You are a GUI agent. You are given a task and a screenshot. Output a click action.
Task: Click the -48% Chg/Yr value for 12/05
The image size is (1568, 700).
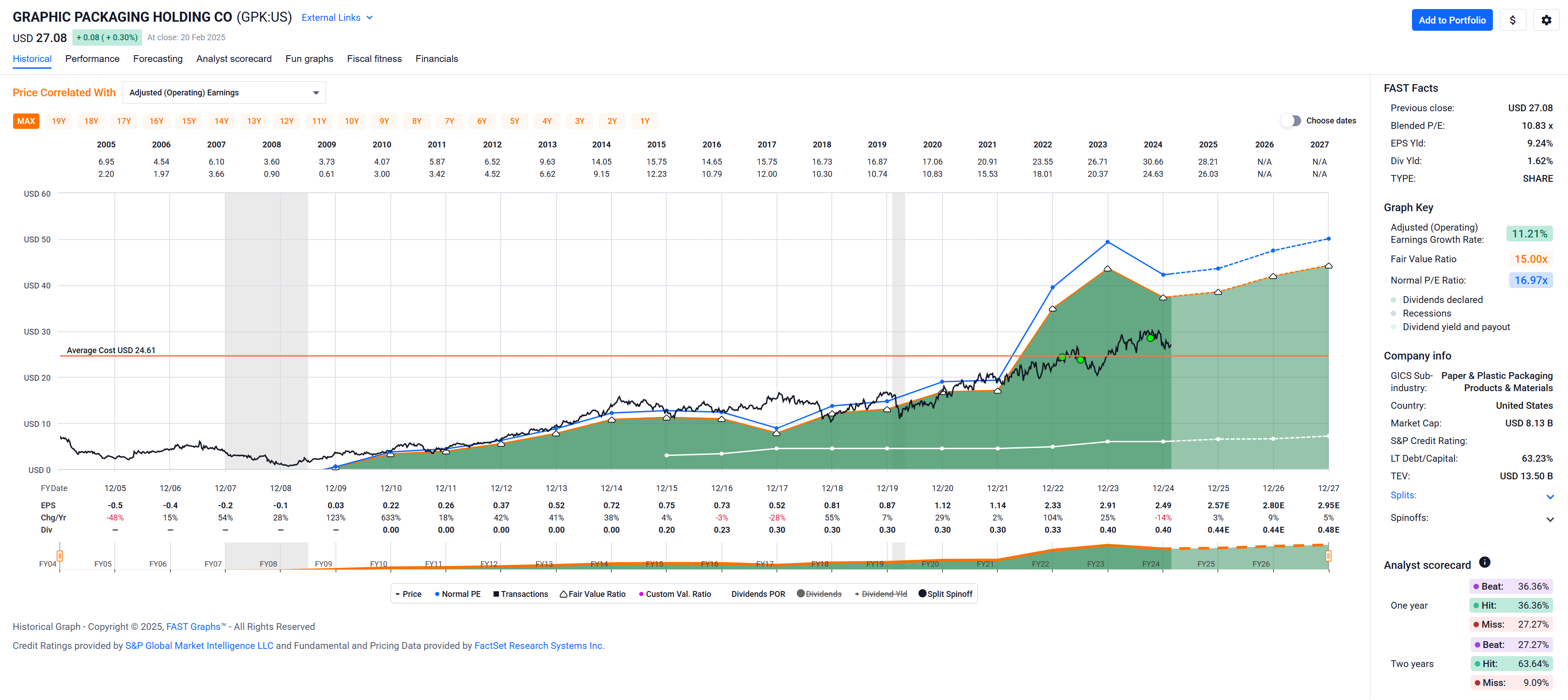click(x=115, y=518)
